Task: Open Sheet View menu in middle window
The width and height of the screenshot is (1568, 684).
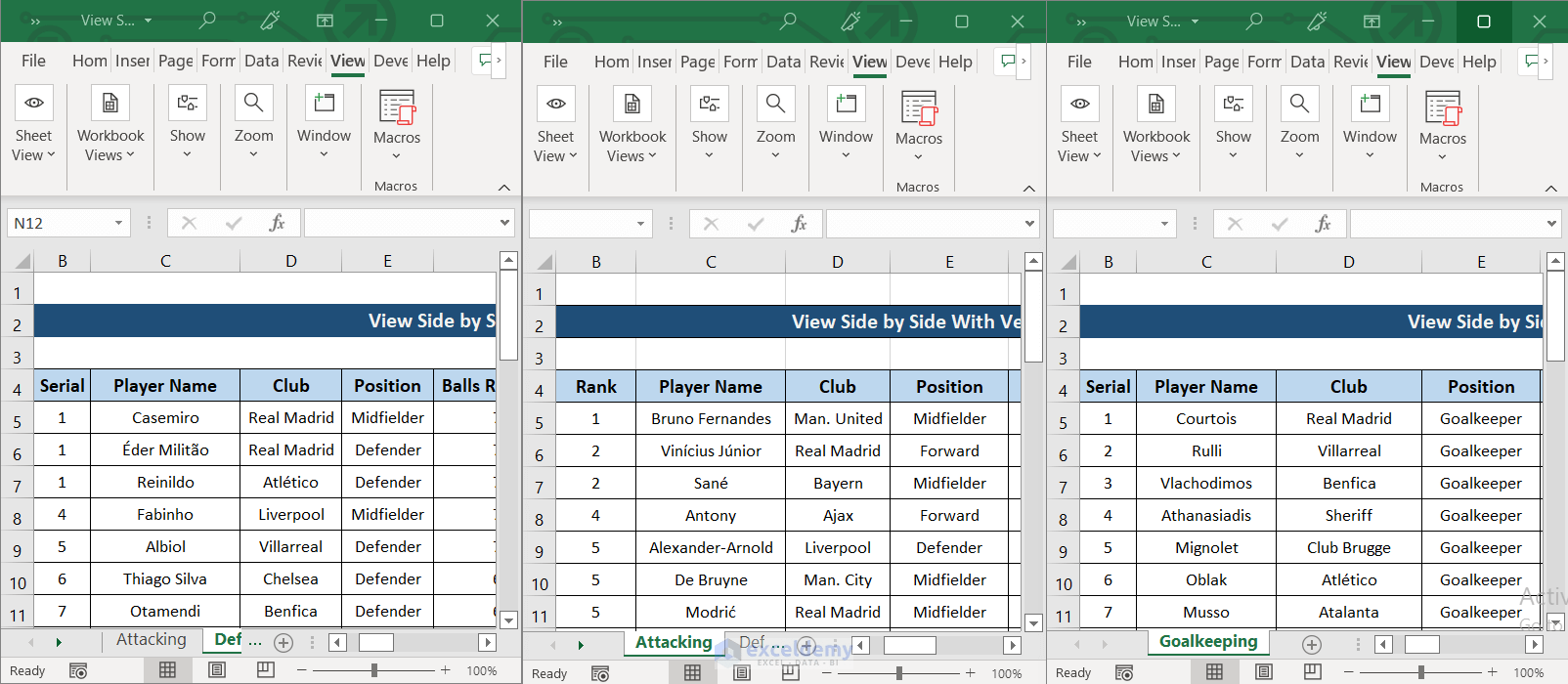Action: [555, 126]
